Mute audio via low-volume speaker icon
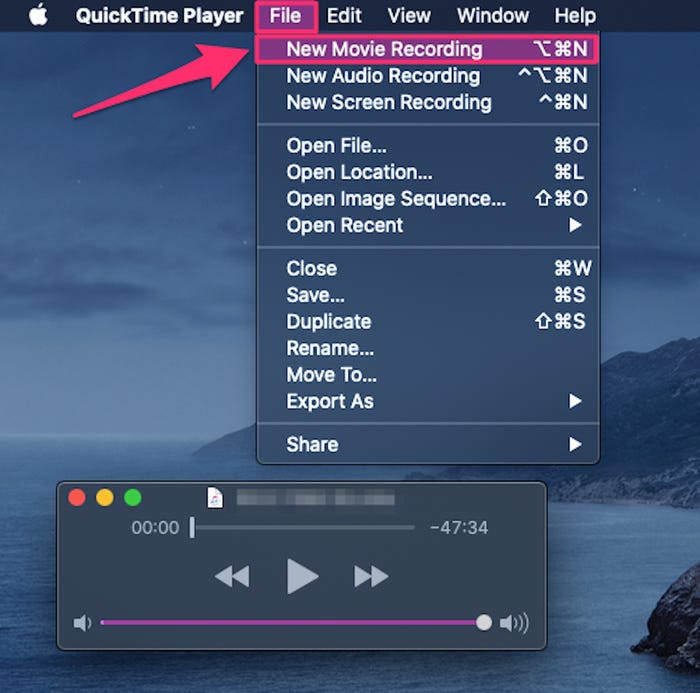 pyautogui.click(x=82, y=622)
